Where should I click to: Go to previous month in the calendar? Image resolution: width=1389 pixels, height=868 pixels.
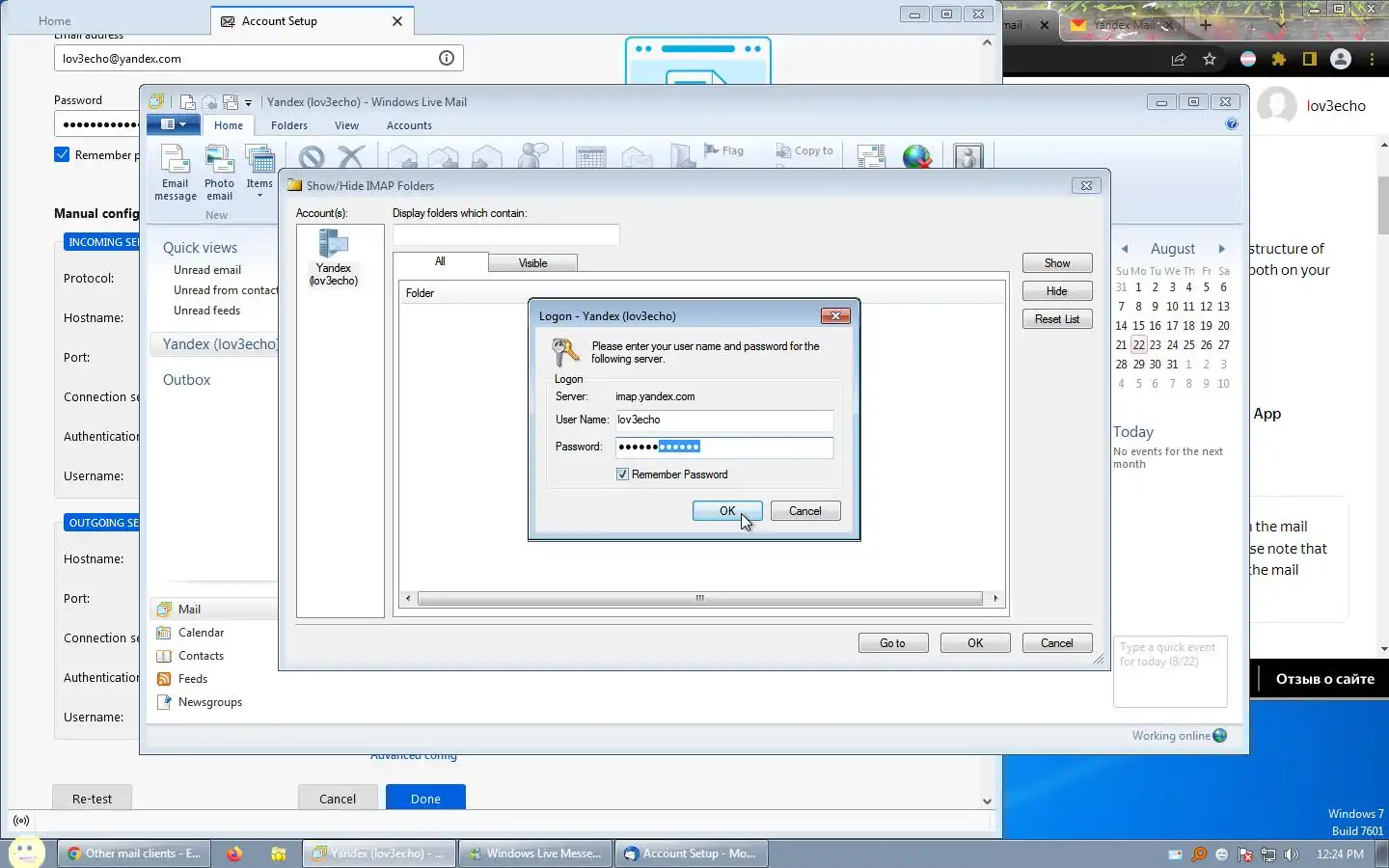[1125, 249]
